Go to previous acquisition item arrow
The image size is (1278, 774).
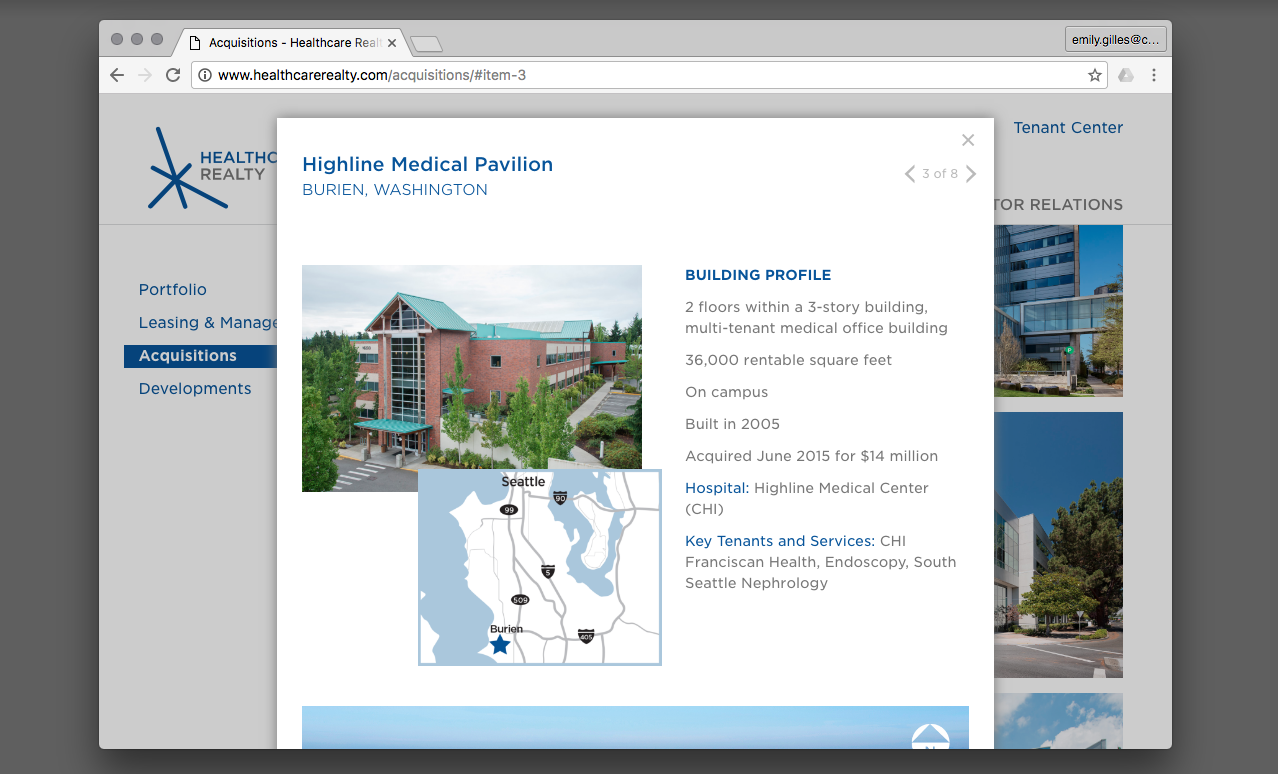click(910, 174)
